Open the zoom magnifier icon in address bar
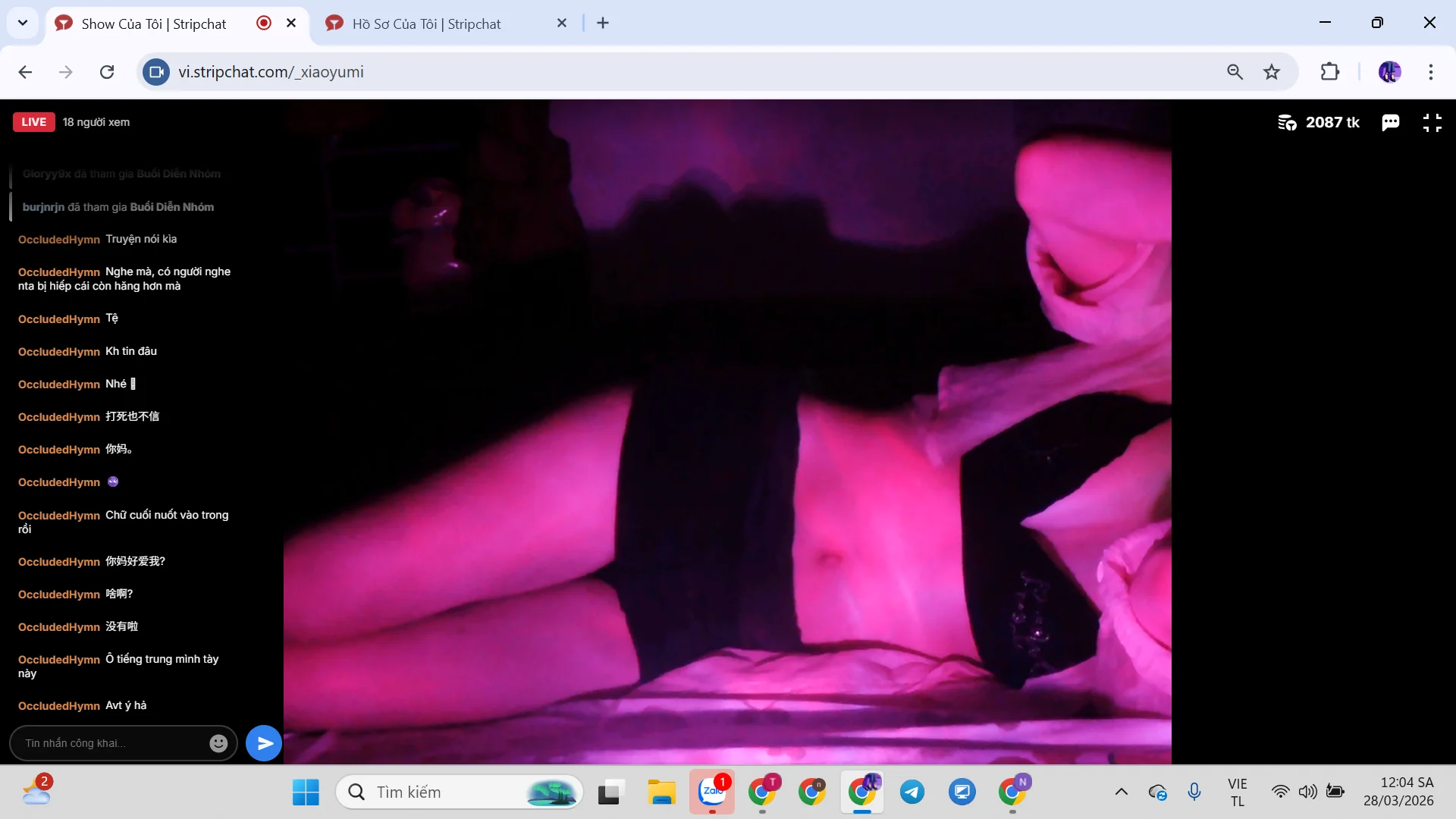Screen dimensions: 1456x819 1235,72
